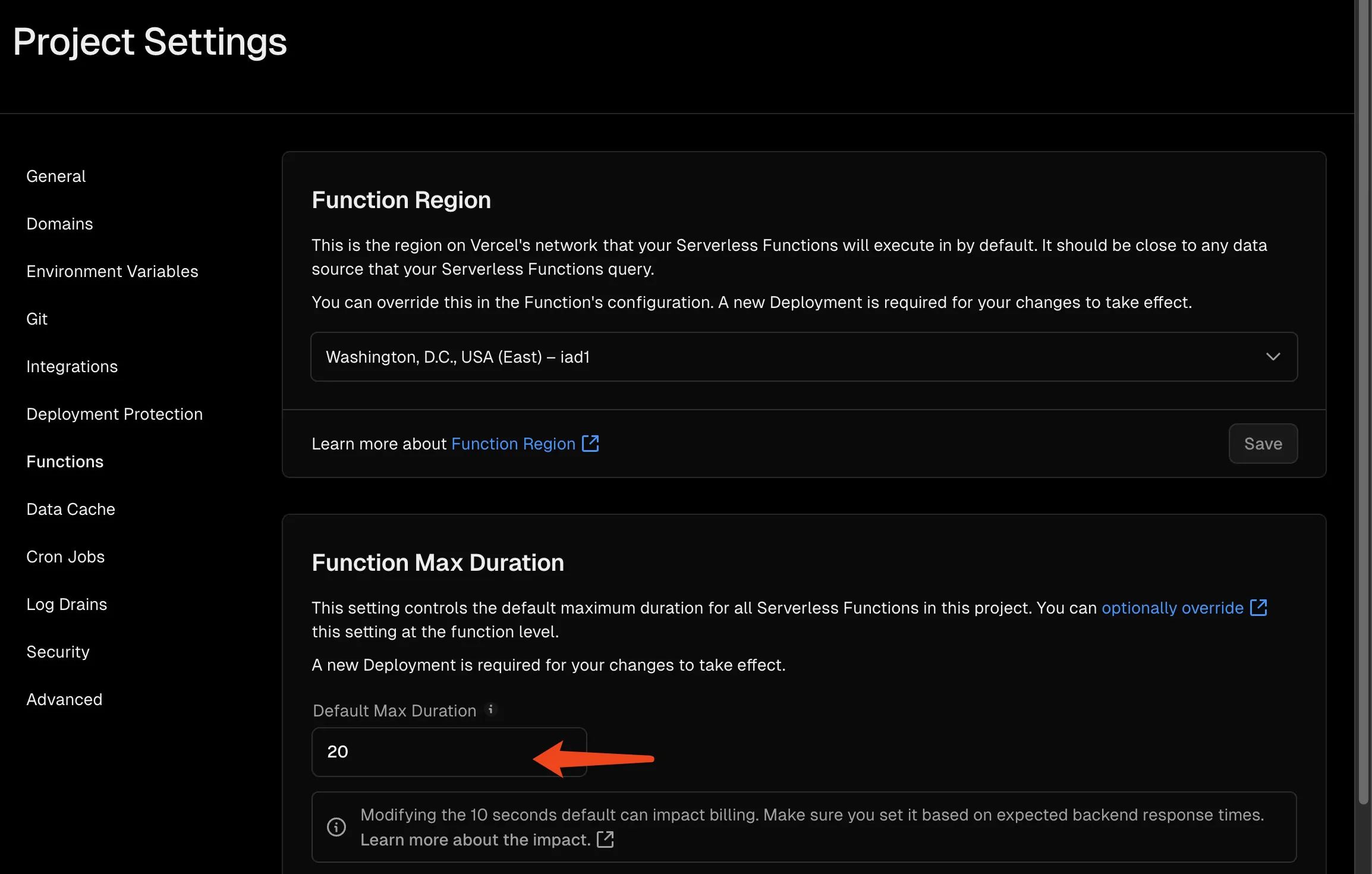The image size is (1372, 874).
Task: Click external link icon after Learn more about the impact
Action: (605, 840)
